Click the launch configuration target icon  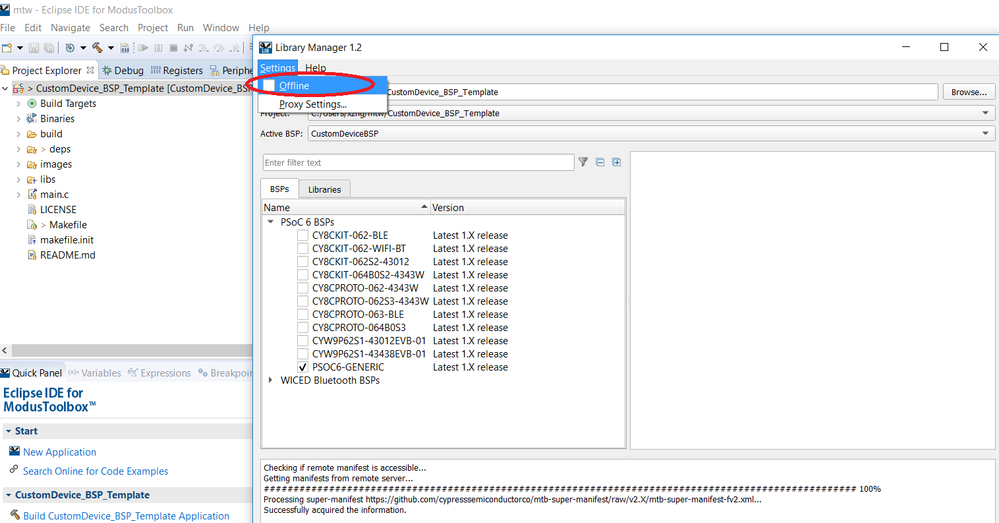(70, 48)
